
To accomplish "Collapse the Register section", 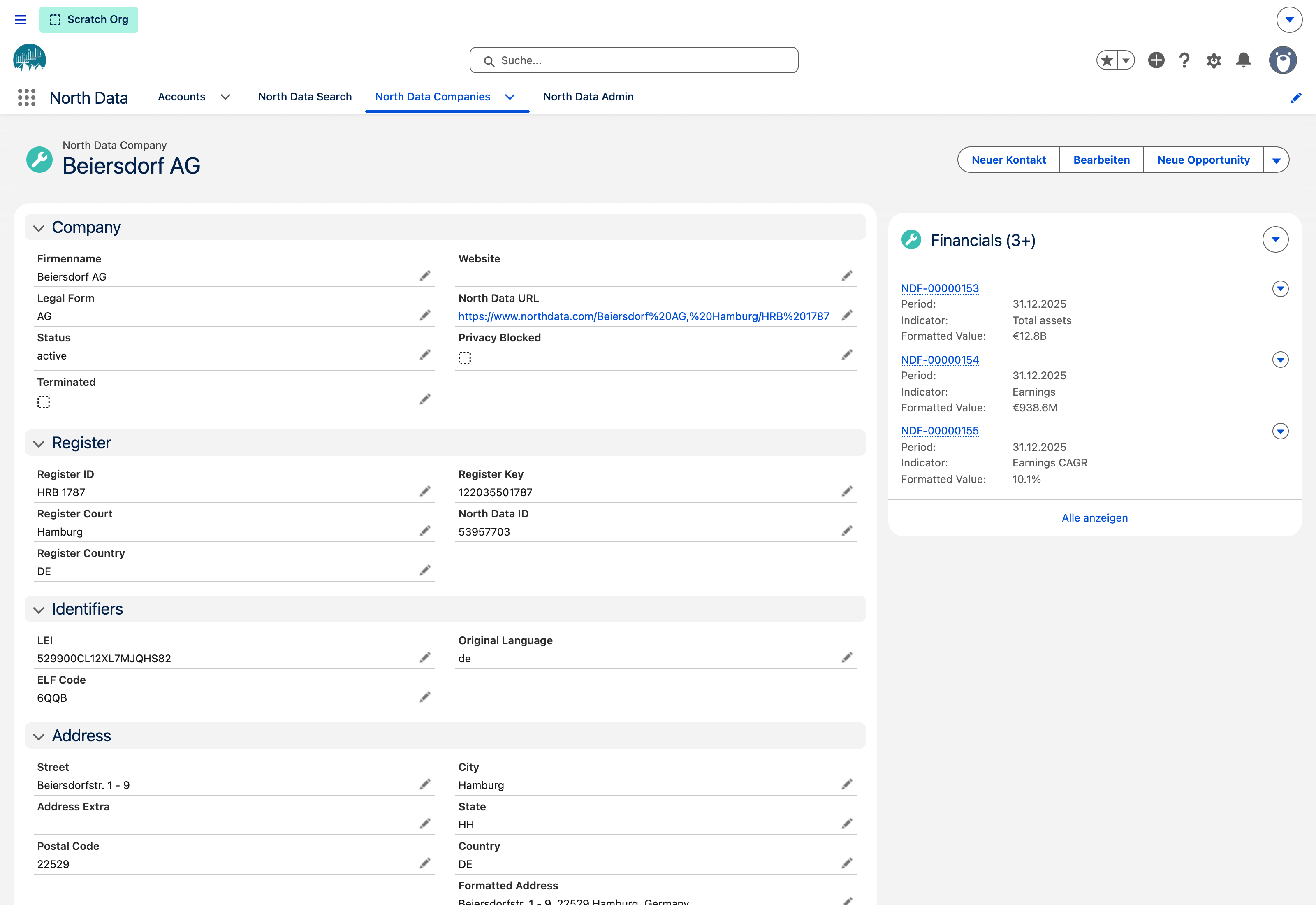I will (x=39, y=443).
